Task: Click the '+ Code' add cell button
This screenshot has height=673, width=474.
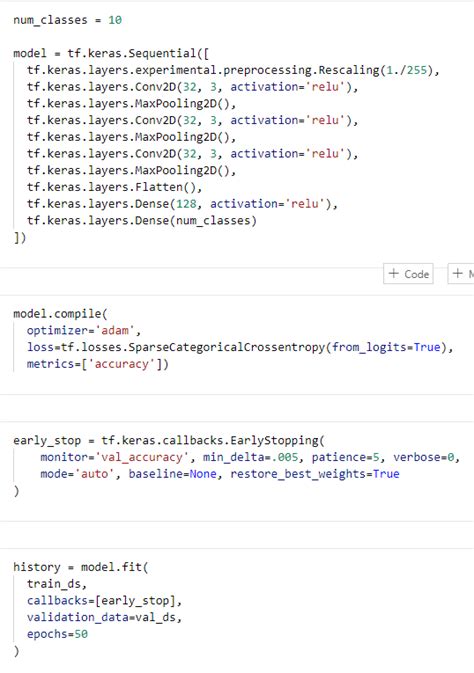Action: tap(408, 274)
